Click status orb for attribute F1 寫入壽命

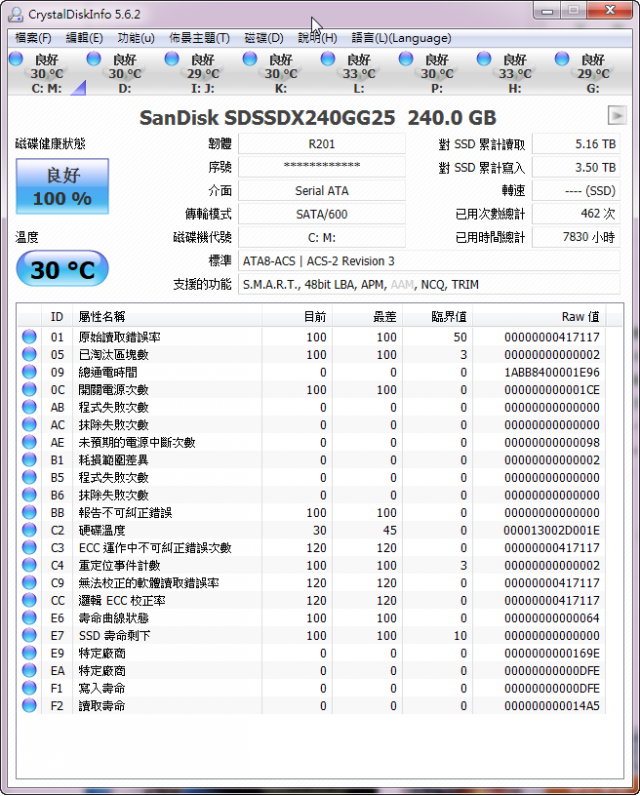point(29,688)
